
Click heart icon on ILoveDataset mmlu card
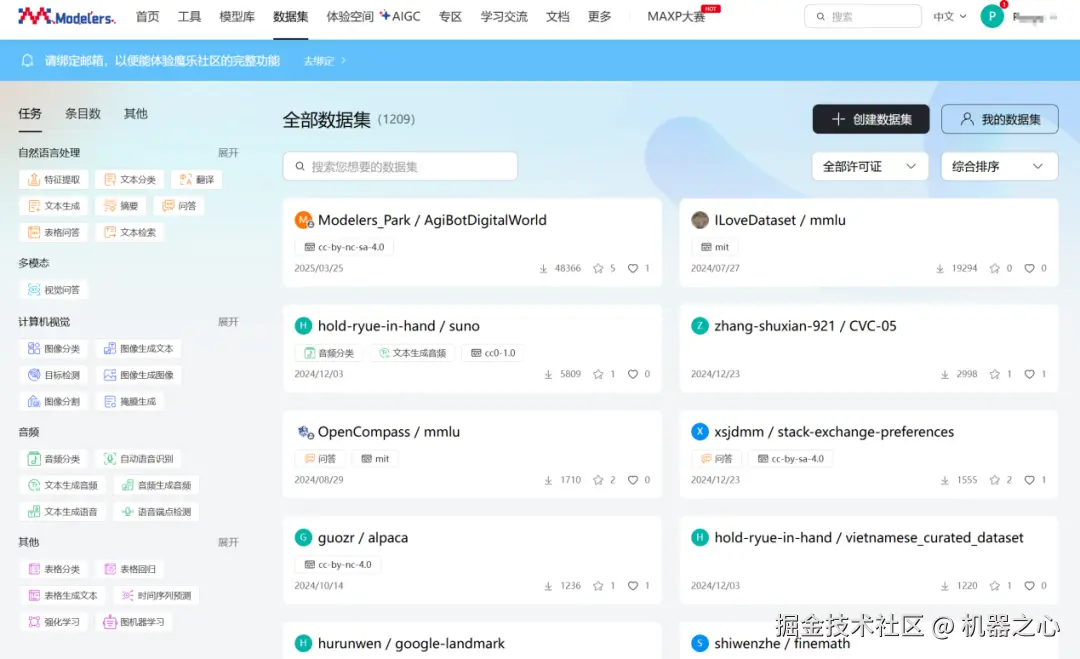pos(1029,269)
